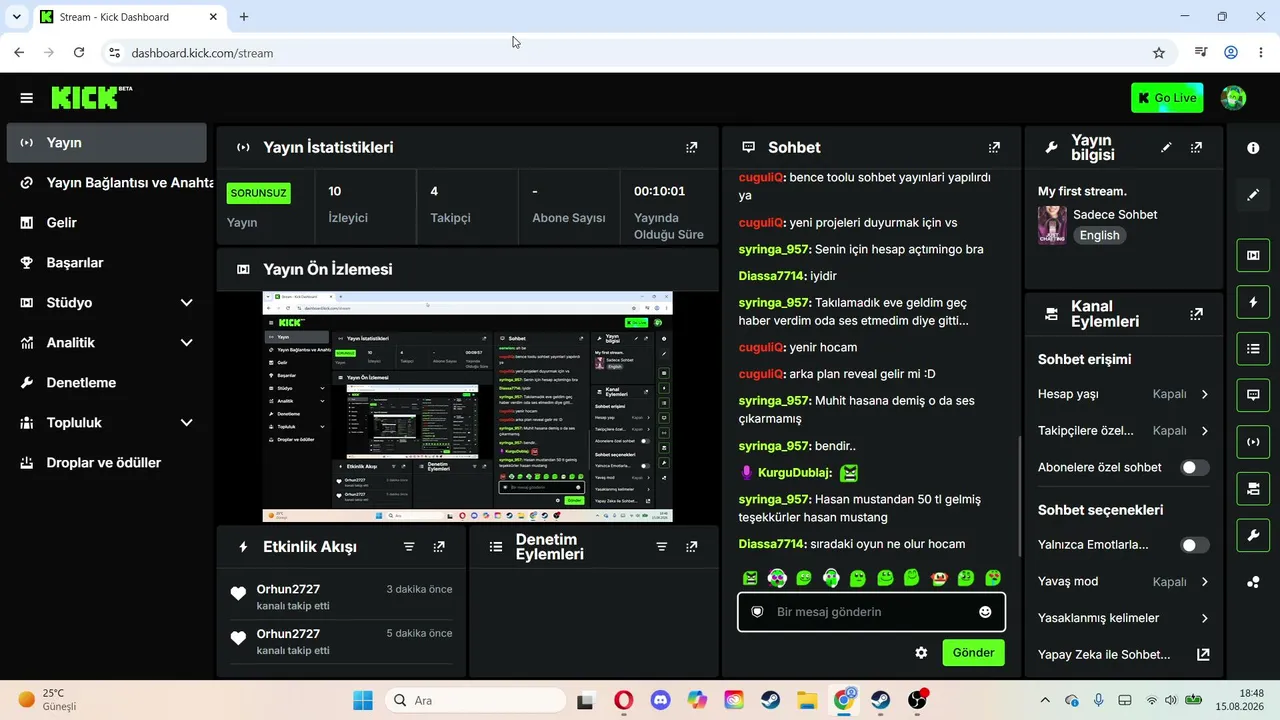1280x720 pixels.
Task: Expand the Topluluk sidebar section
Action: coord(186,423)
